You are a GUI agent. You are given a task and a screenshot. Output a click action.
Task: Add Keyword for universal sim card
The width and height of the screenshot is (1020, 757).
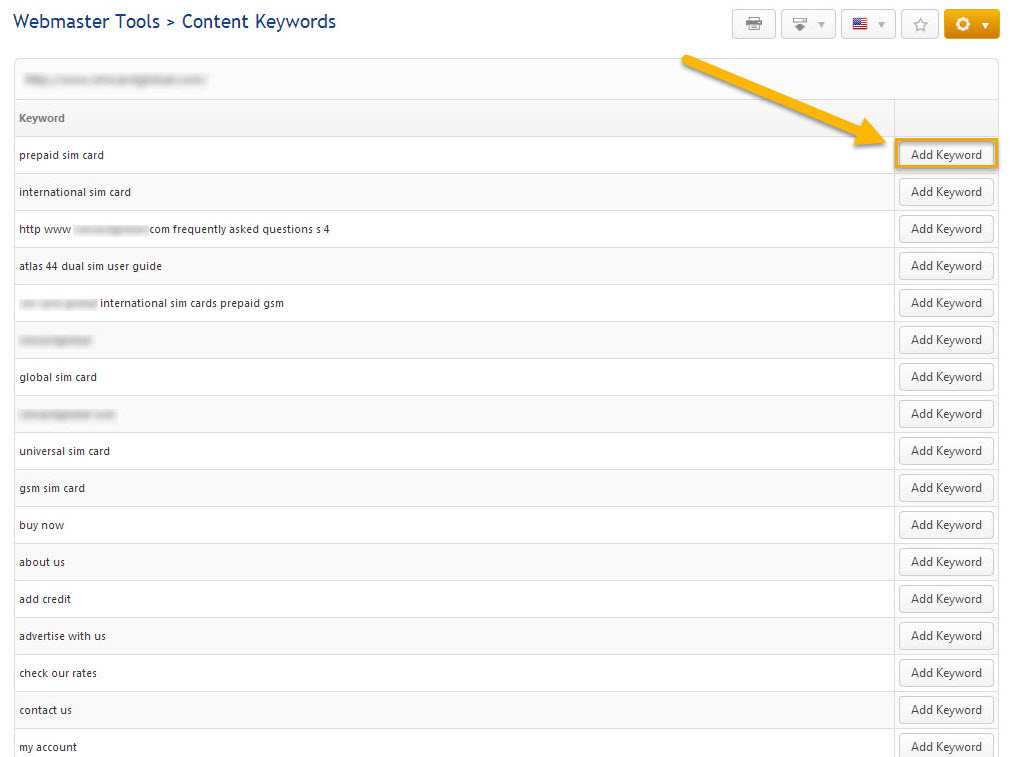(x=946, y=451)
